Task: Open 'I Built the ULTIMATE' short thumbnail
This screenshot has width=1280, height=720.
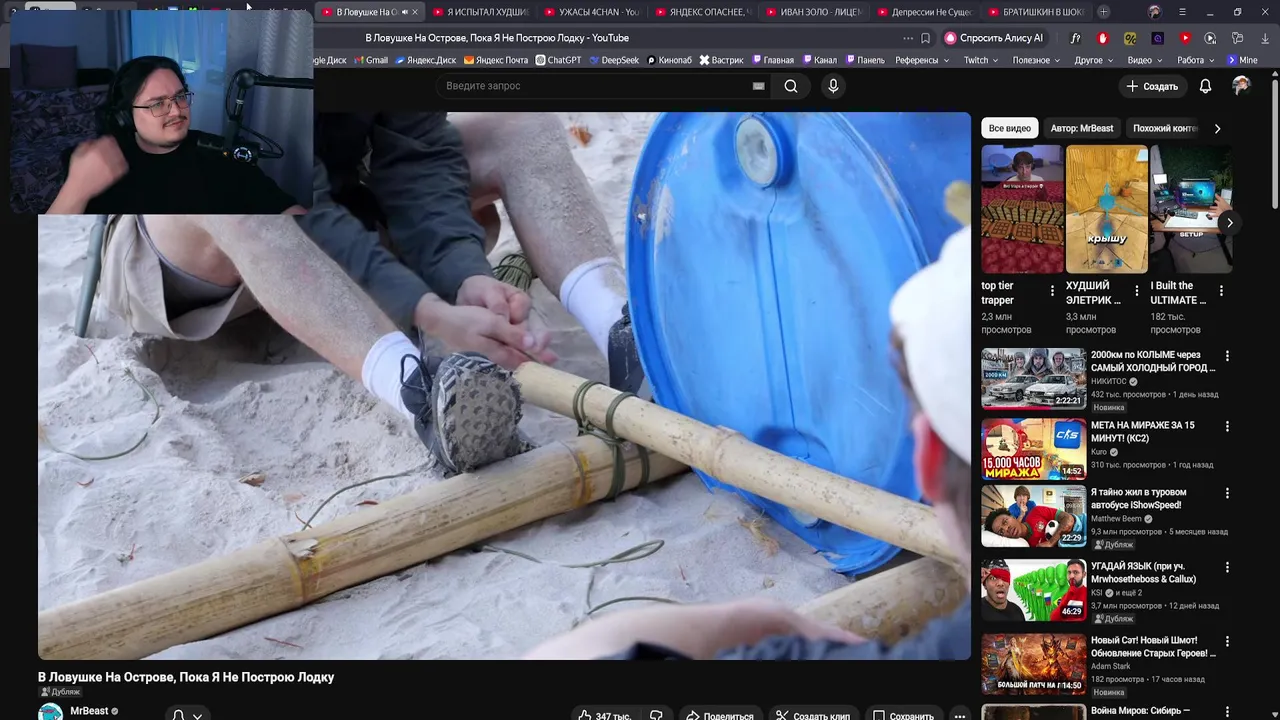Action: 1191,209
